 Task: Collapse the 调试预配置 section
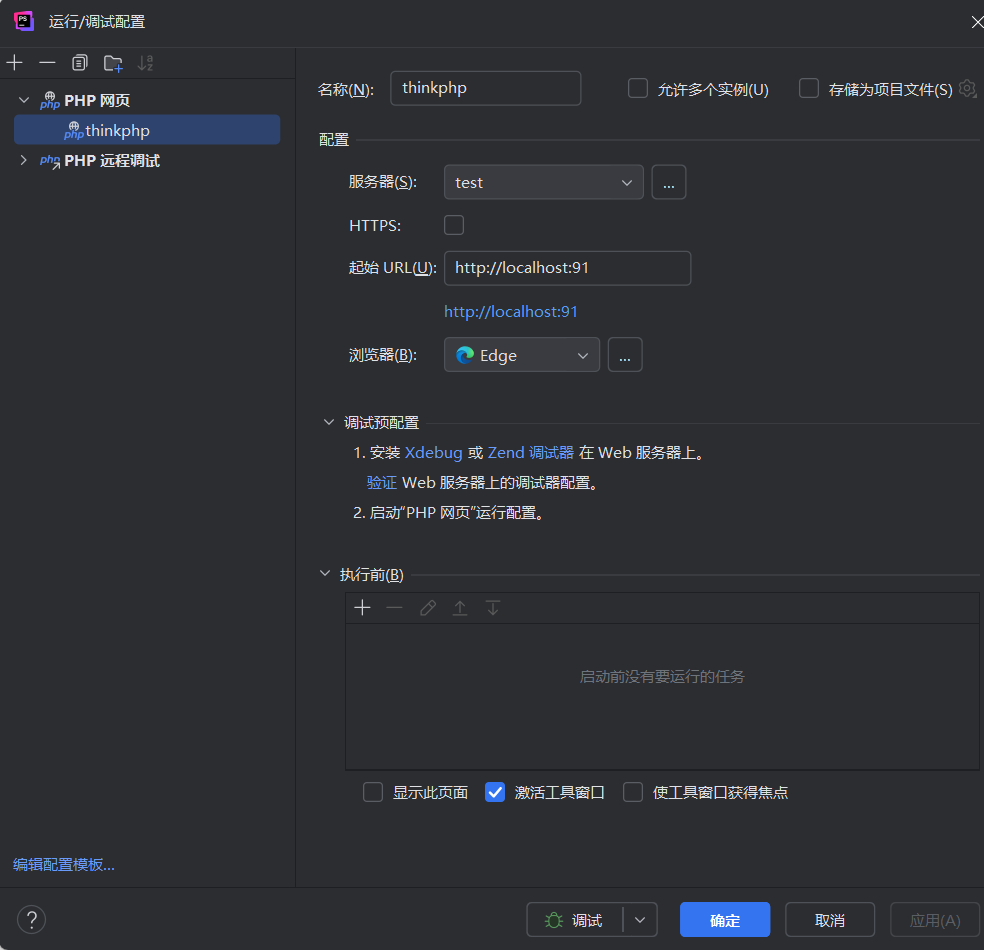[328, 423]
